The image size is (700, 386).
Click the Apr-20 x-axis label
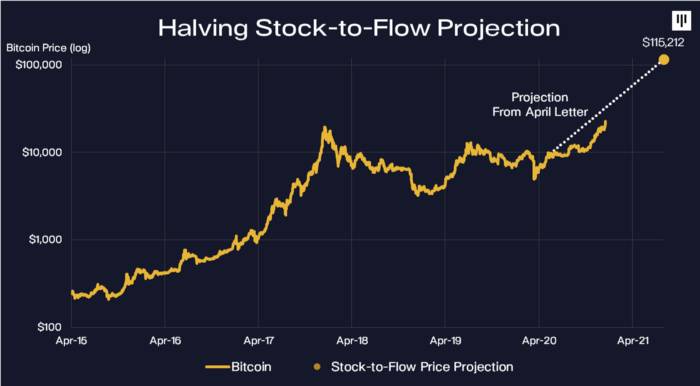click(539, 341)
